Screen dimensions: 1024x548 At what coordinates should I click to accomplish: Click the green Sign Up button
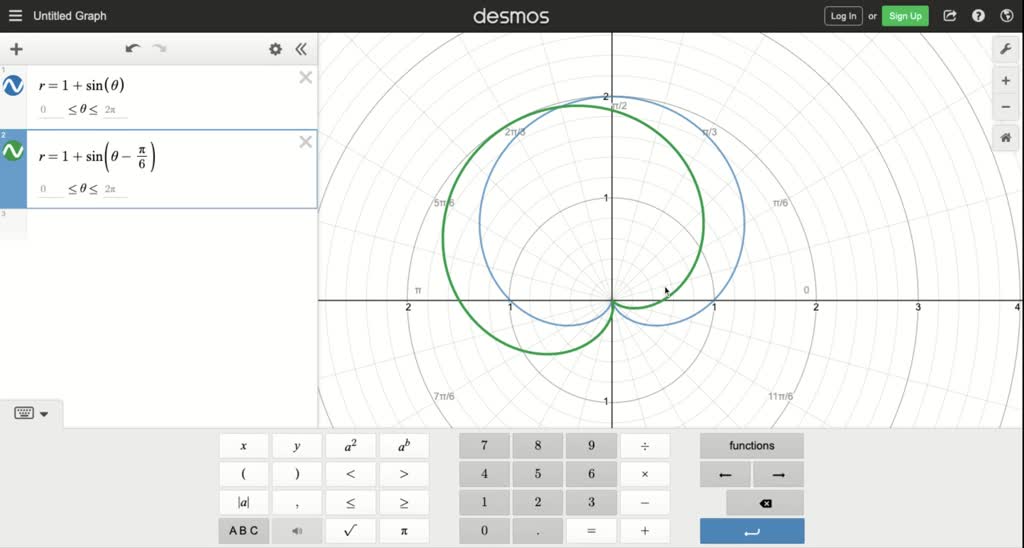click(905, 16)
